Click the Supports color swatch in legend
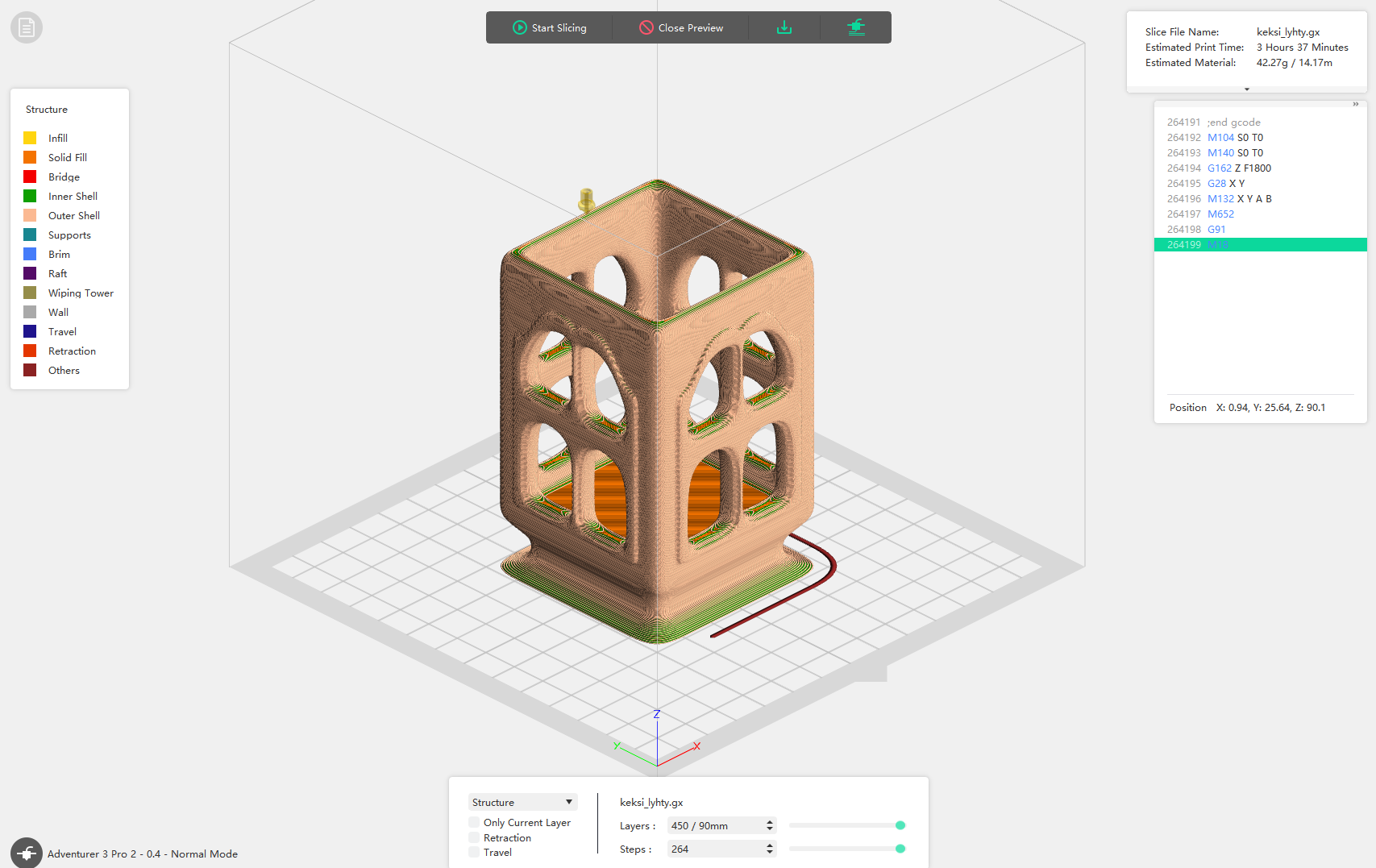This screenshot has height=868, width=1376. point(30,235)
